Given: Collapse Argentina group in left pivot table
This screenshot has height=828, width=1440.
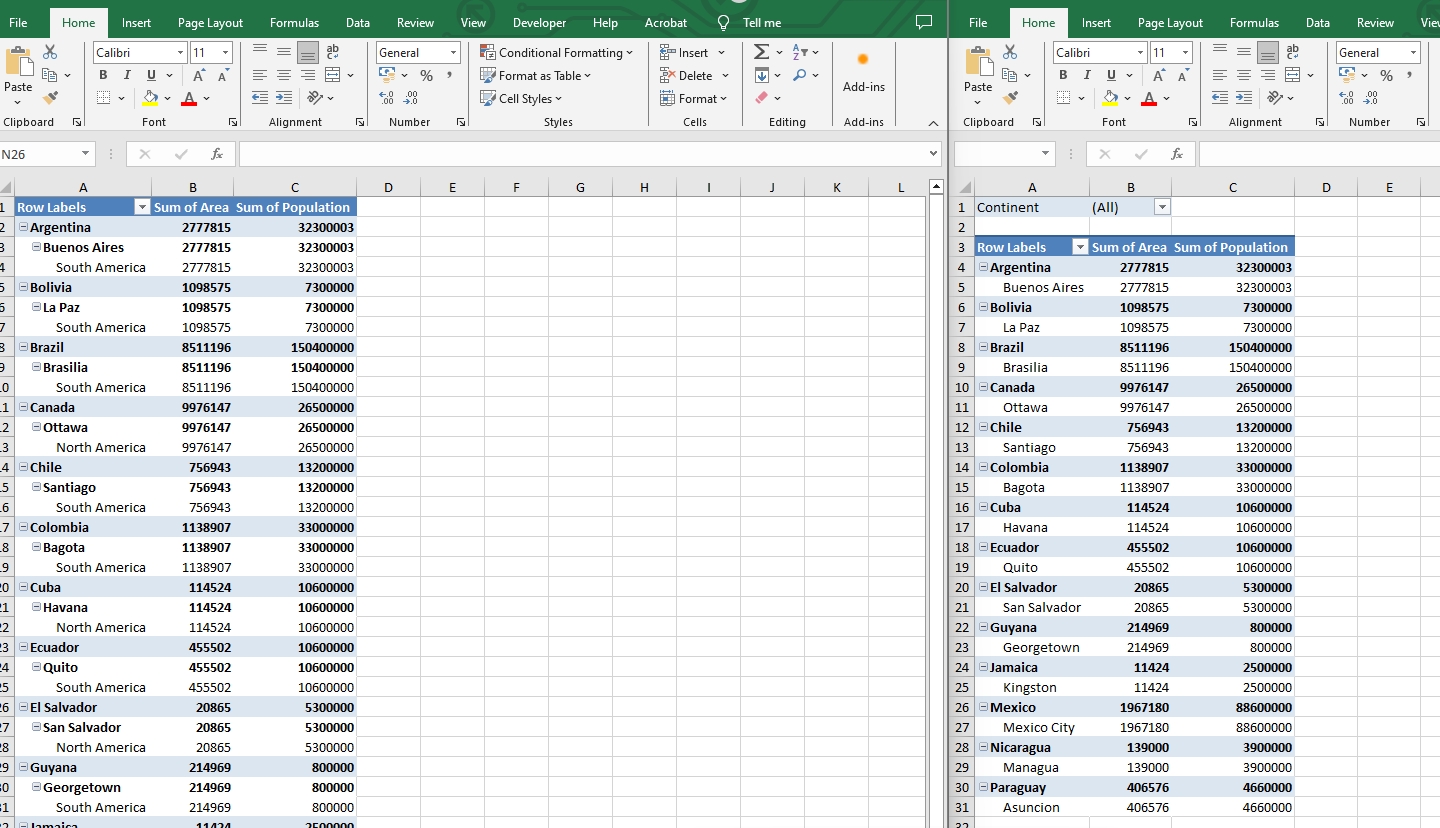Looking at the screenshot, I should (23, 227).
